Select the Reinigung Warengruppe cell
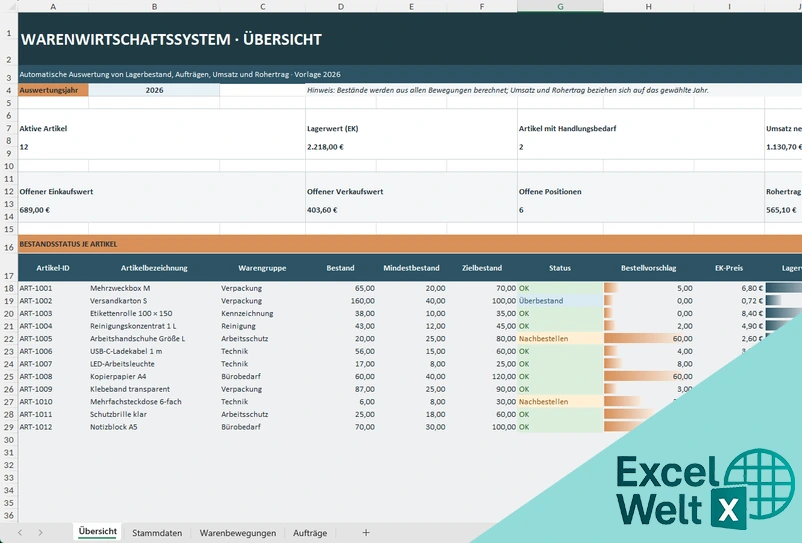The image size is (802, 543). (262, 326)
